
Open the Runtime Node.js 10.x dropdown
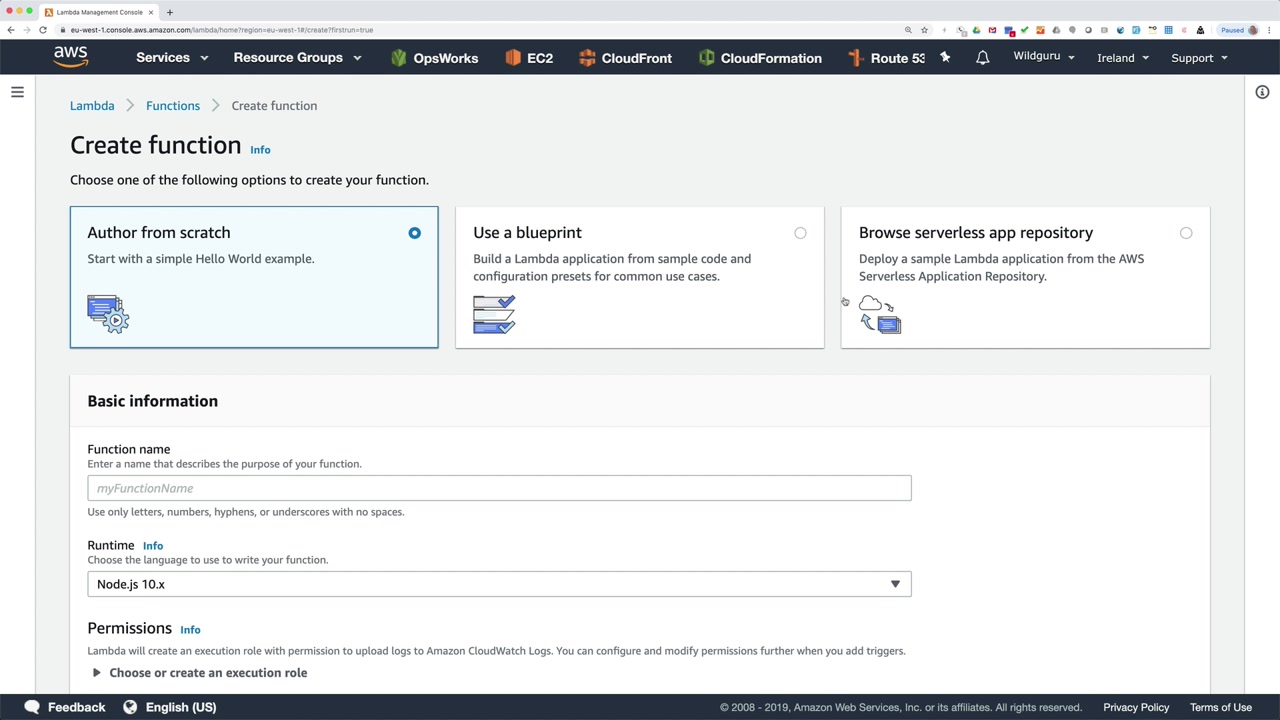(x=499, y=584)
